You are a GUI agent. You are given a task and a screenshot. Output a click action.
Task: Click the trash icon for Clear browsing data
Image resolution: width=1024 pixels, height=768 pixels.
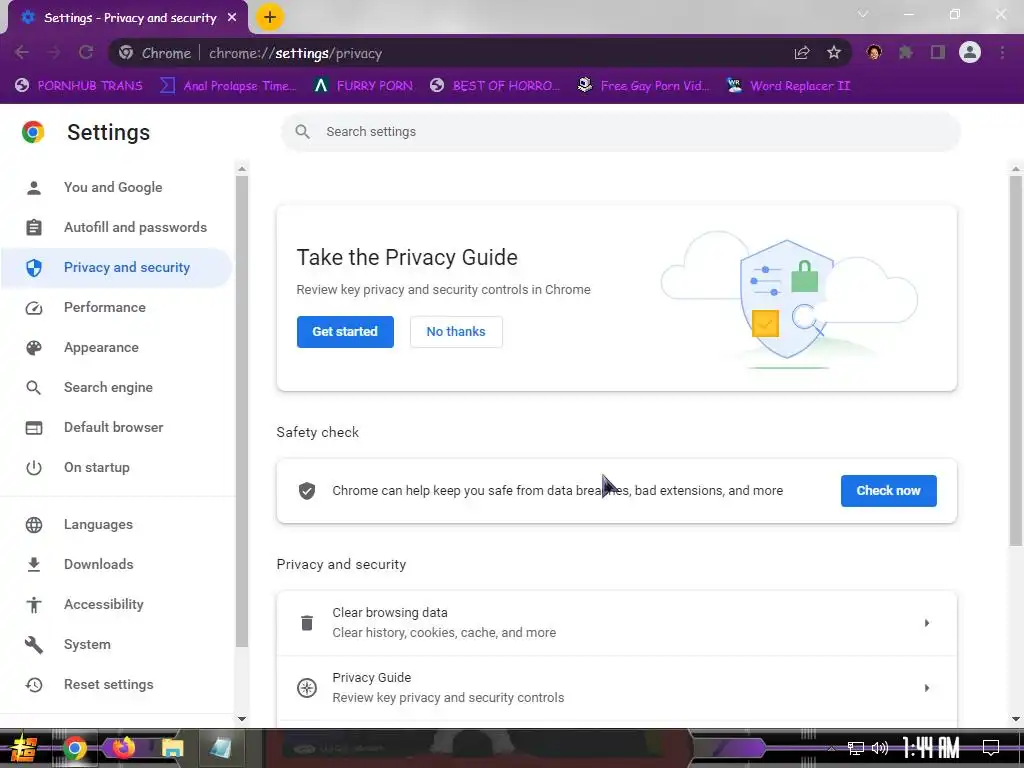(x=307, y=623)
